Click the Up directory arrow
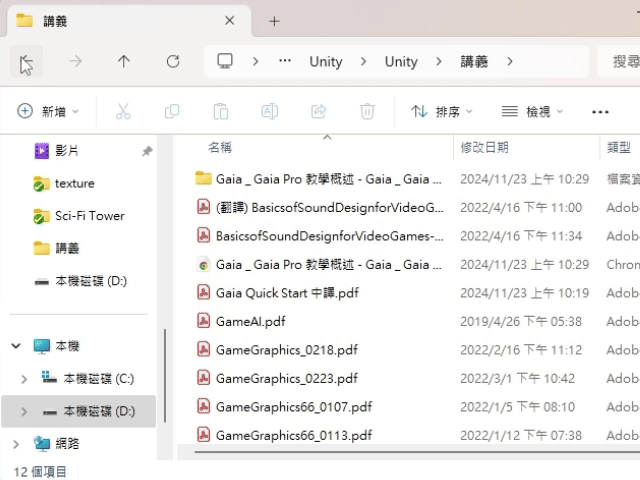 (124, 62)
